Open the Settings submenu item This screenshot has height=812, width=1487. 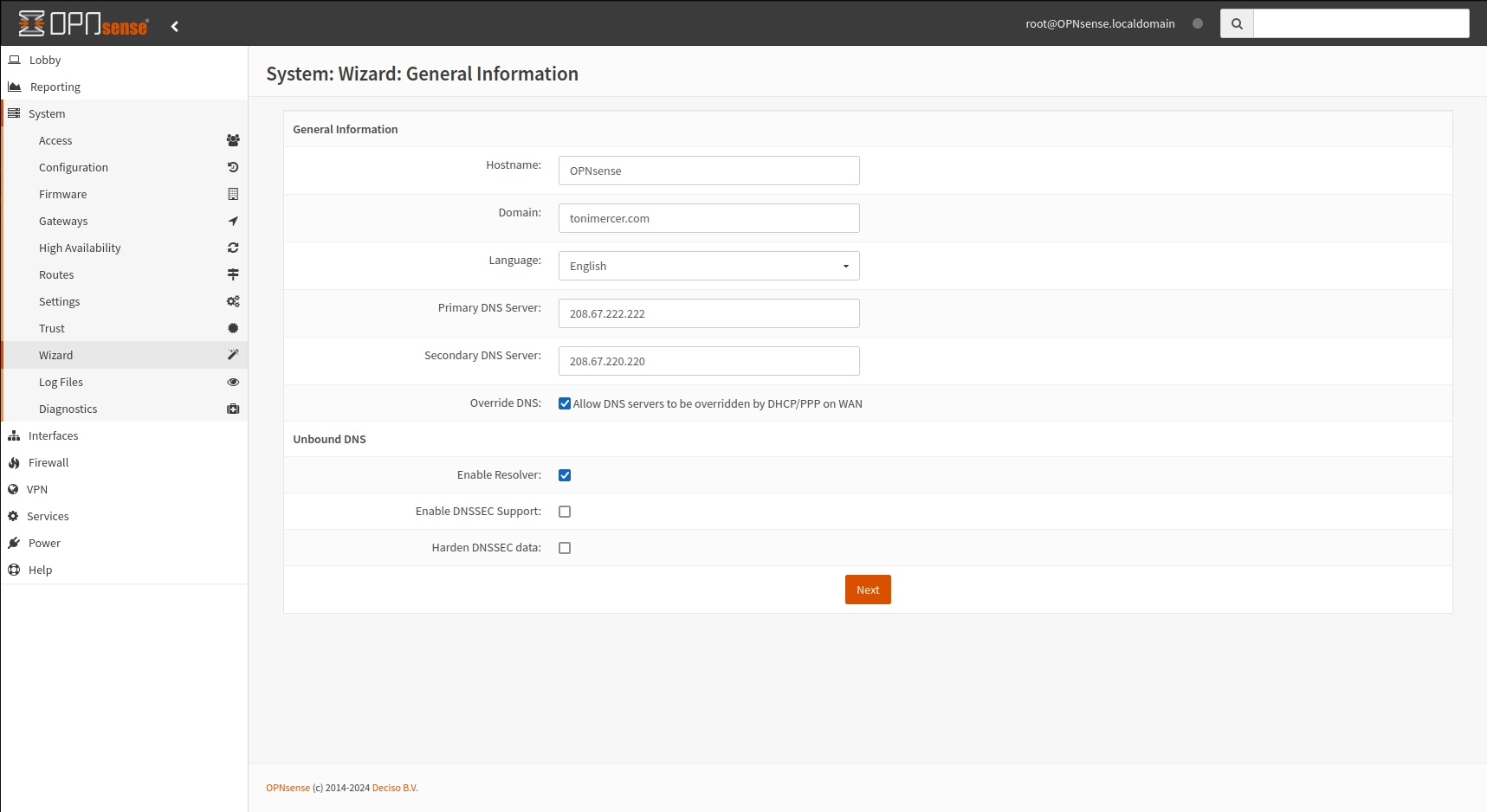(126, 301)
